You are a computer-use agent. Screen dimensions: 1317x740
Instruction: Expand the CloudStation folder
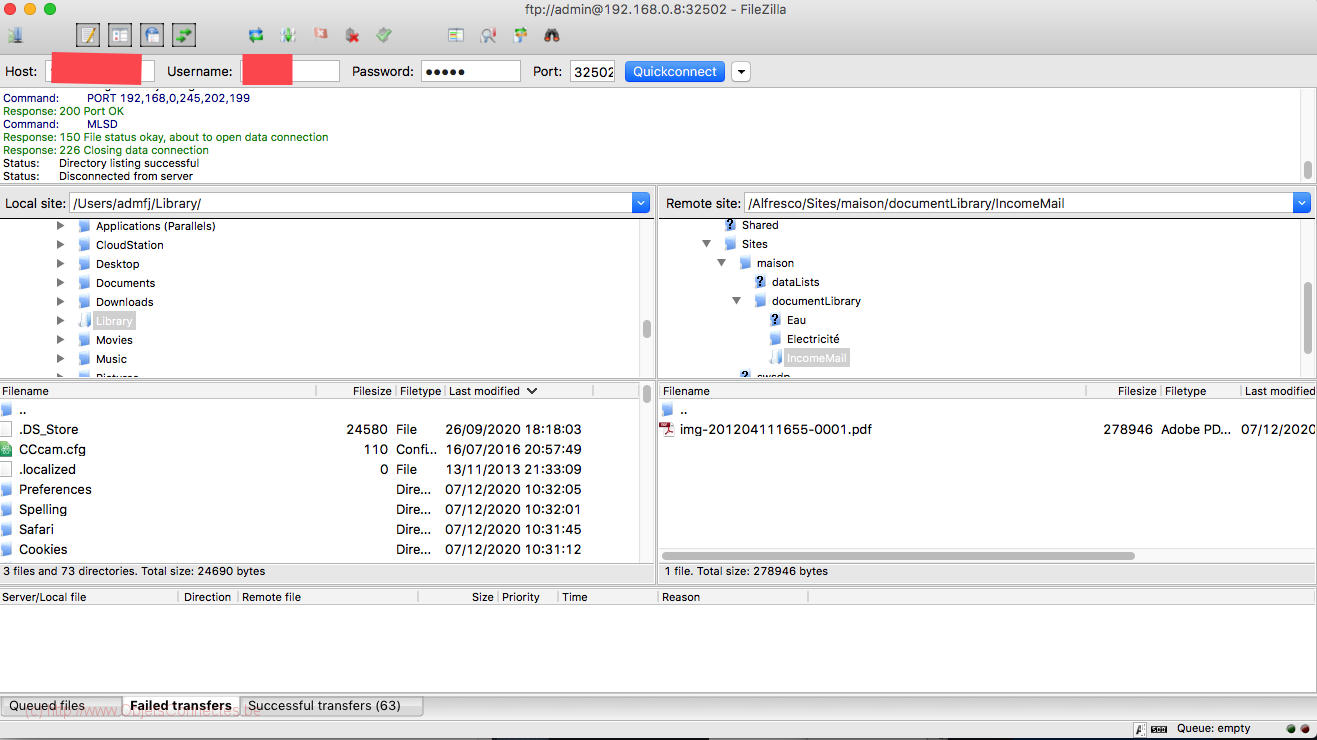pos(61,245)
